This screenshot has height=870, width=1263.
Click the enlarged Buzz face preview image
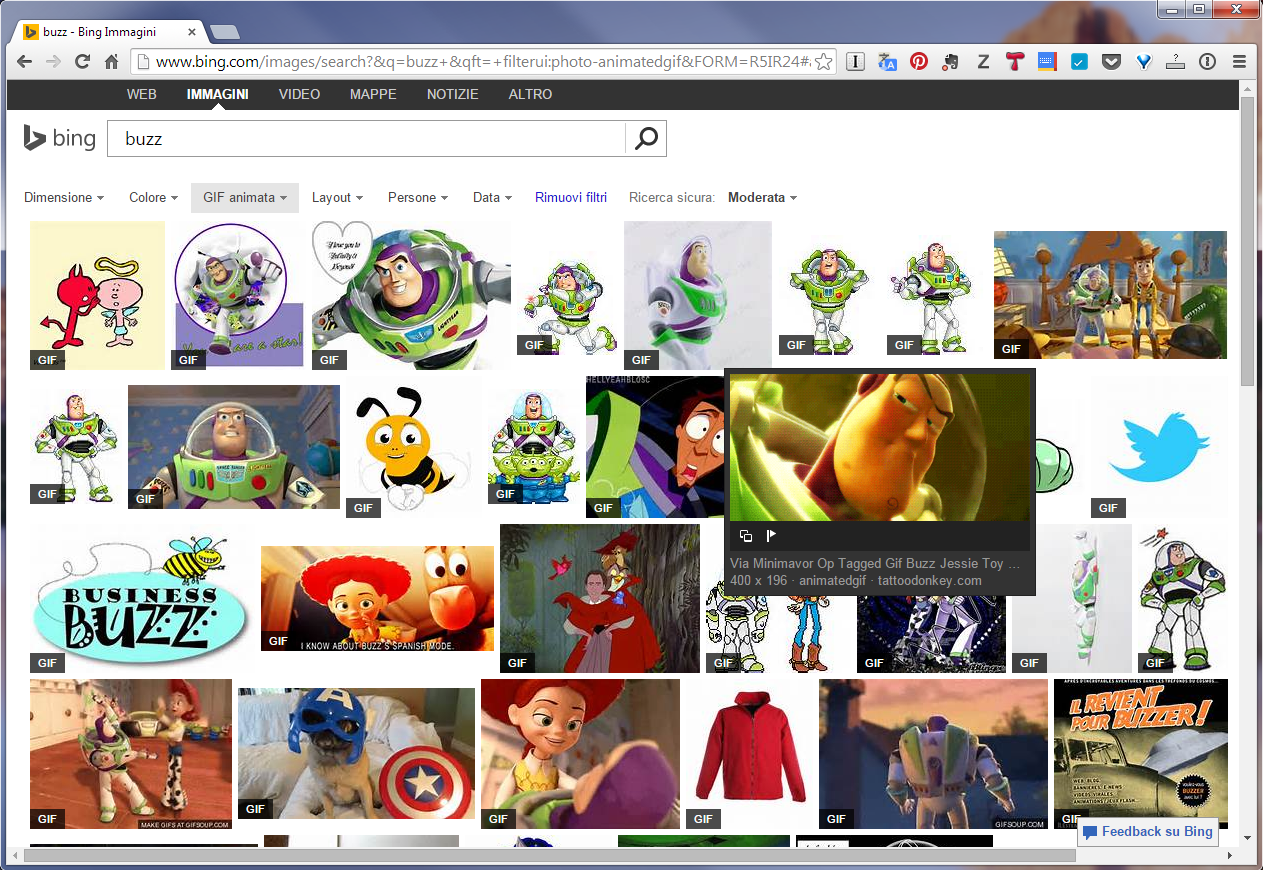pyautogui.click(x=879, y=447)
